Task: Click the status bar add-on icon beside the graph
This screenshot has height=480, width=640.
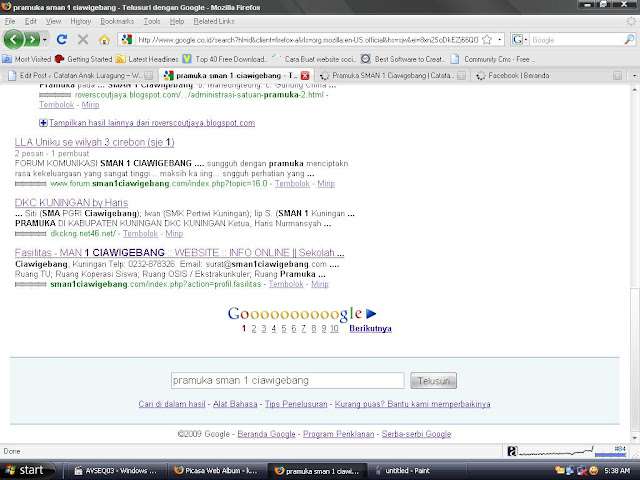Action: tap(512, 451)
